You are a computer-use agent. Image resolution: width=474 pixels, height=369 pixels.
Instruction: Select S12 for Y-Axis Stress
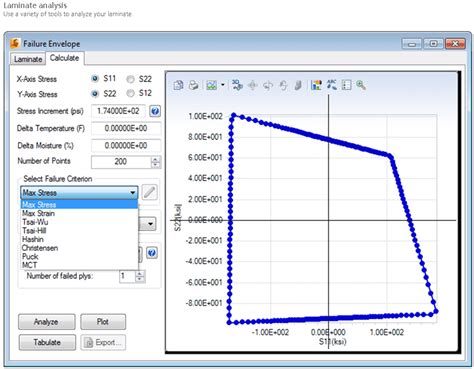pos(130,93)
